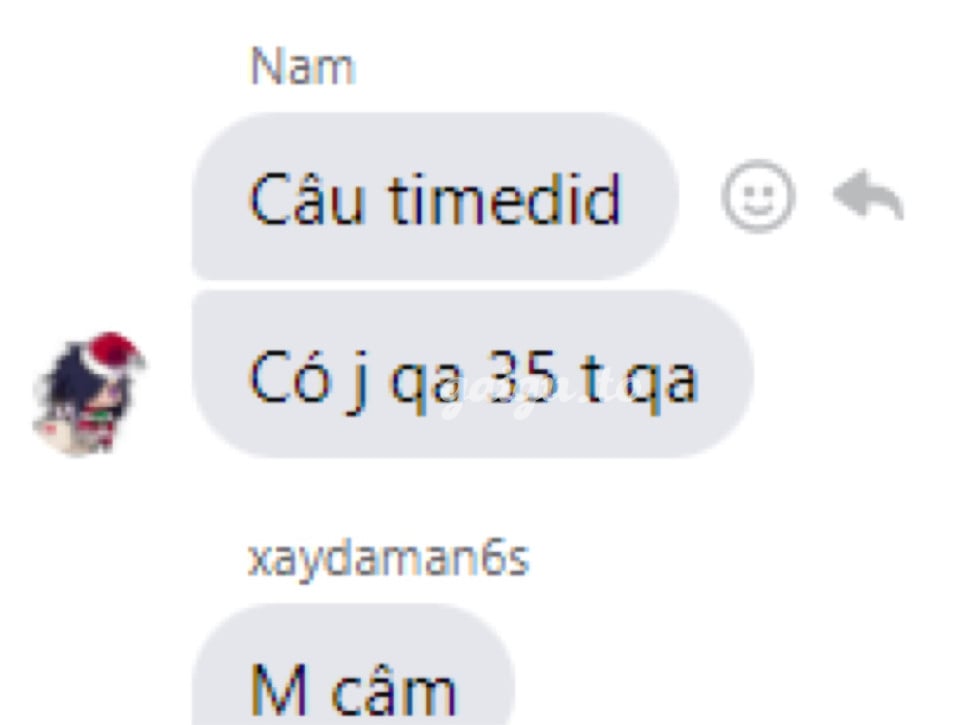Open the emoji reaction picker

pyautogui.click(x=758, y=196)
